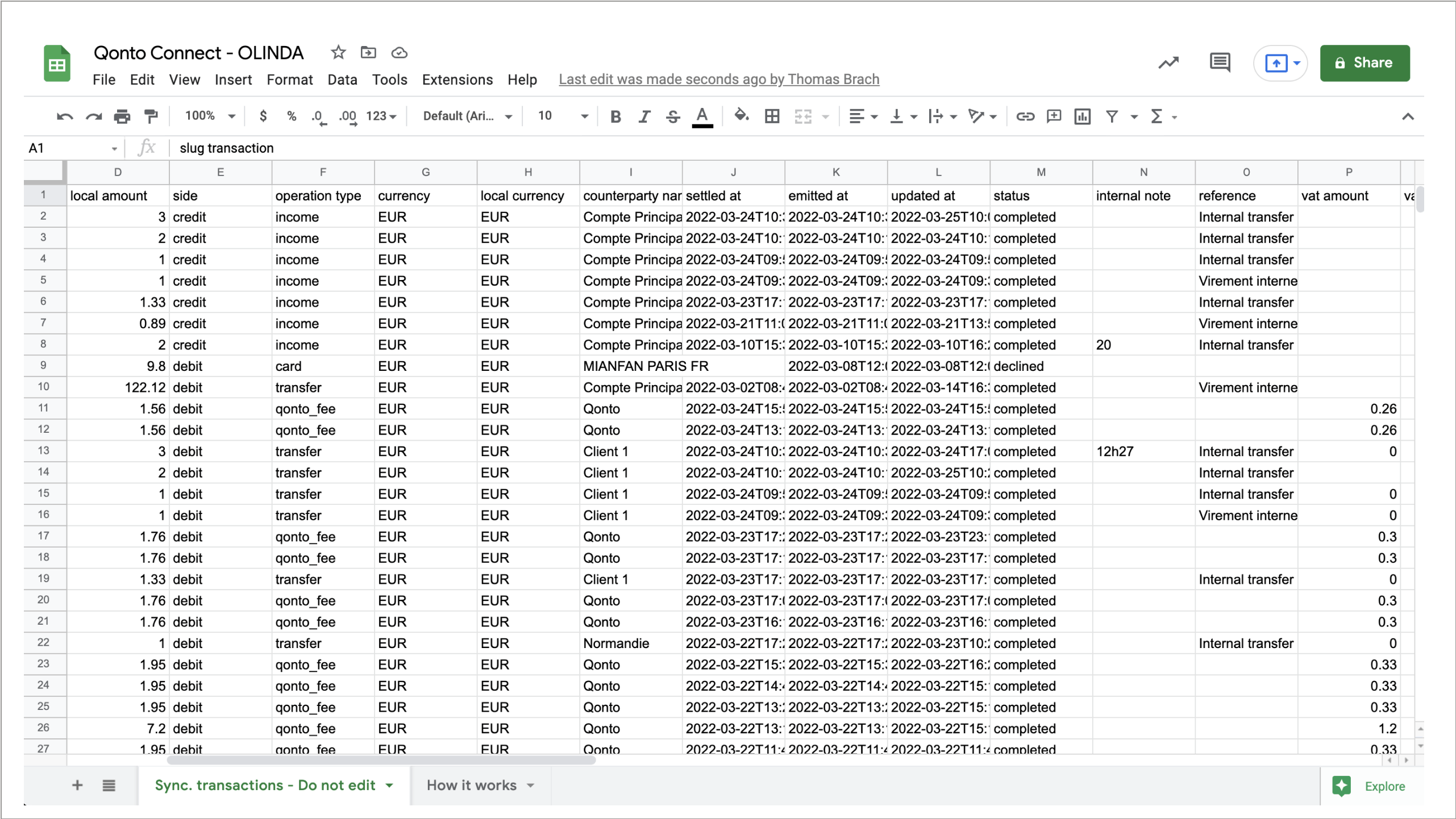Click the Format as currency icon
The width and height of the screenshot is (1456, 819).
coord(263,116)
